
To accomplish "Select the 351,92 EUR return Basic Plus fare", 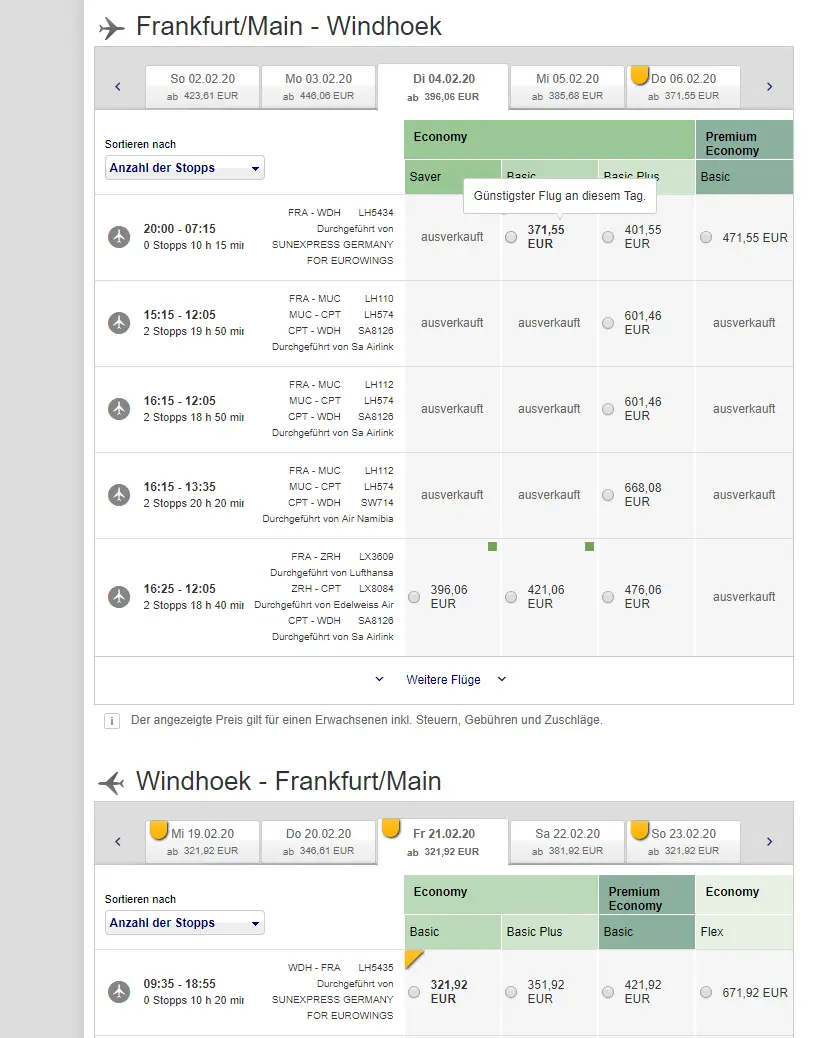I will point(511,992).
